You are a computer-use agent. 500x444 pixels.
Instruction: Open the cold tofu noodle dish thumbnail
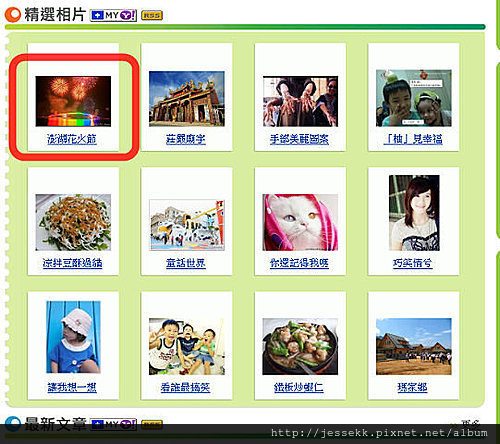click(73, 222)
